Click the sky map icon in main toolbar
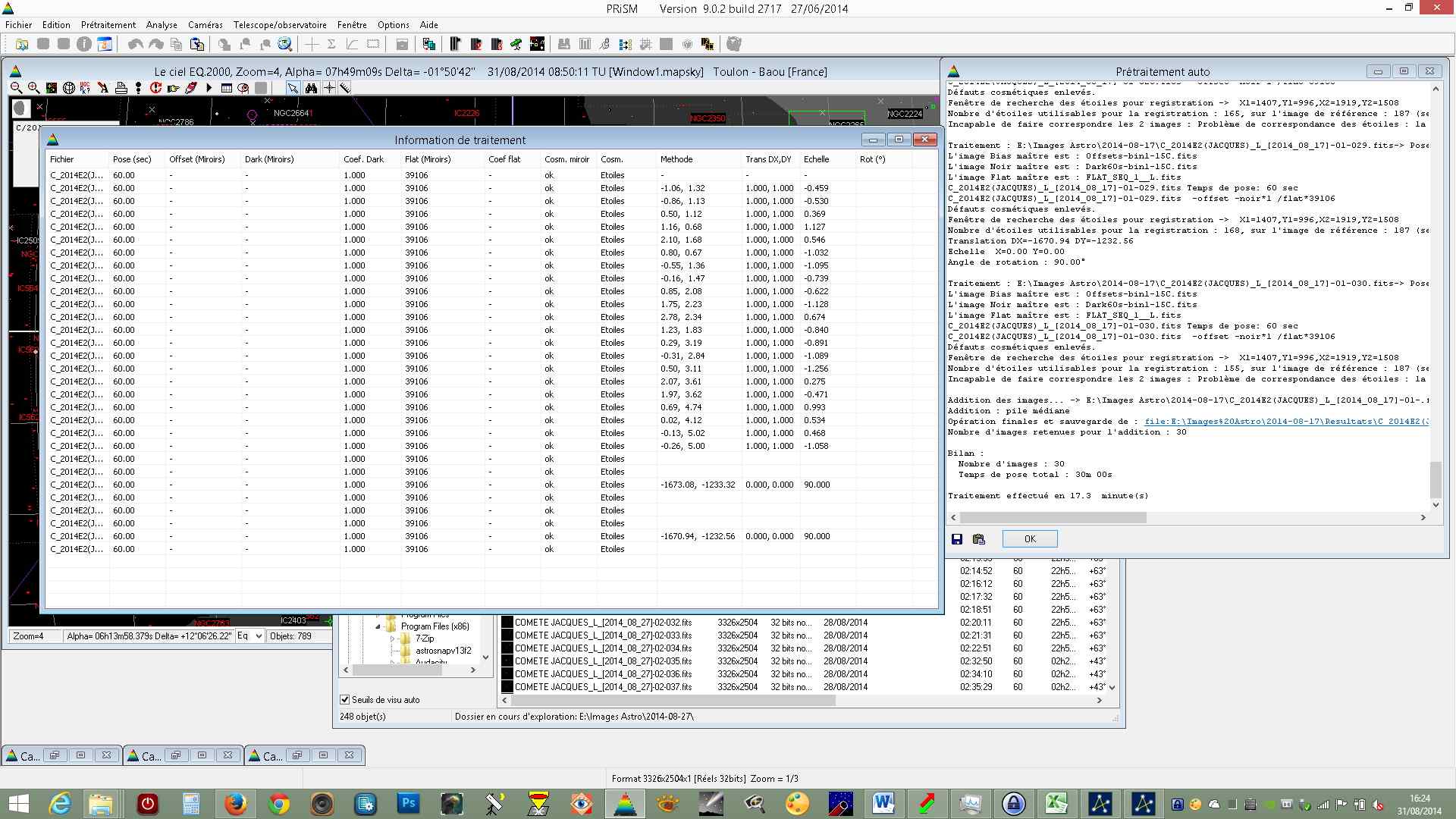Image resolution: width=1456 pixels, height=819 pixels. pyautogui.click(x=537, y=44)
